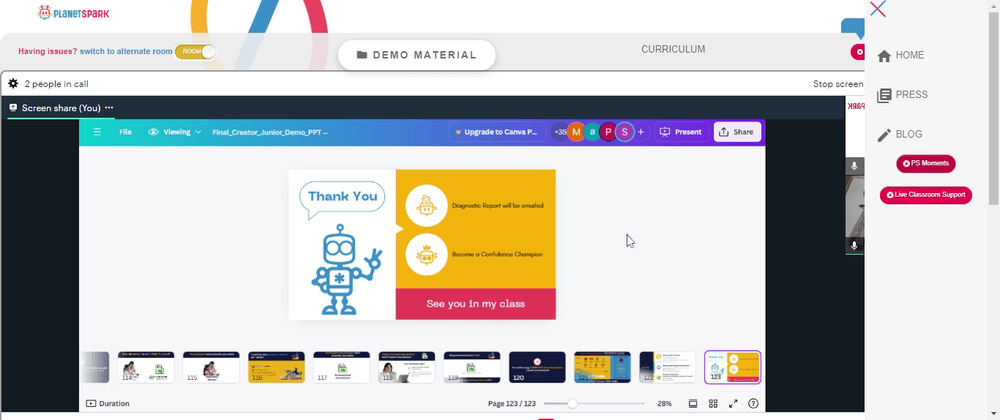Image resolution: width=1000 pixels, height=420 pixels.
Task: Click the lower participant microphone icon
Action: click(855, 245)
